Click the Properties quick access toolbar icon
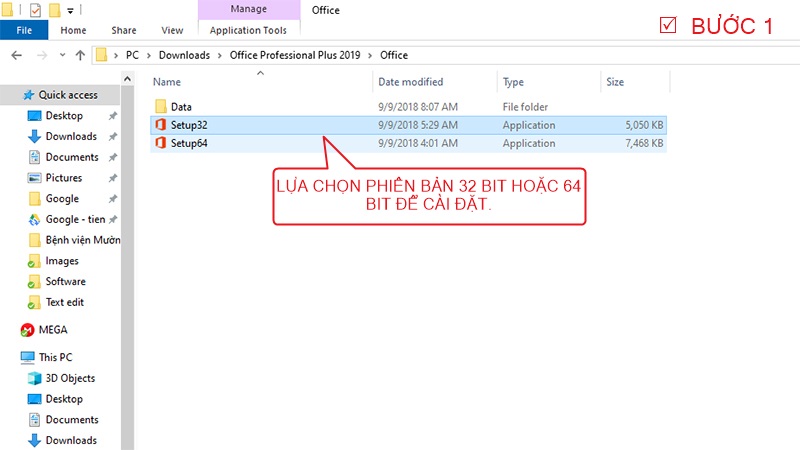800x450 pixels. pyautogui.click(x=35, y=10)
